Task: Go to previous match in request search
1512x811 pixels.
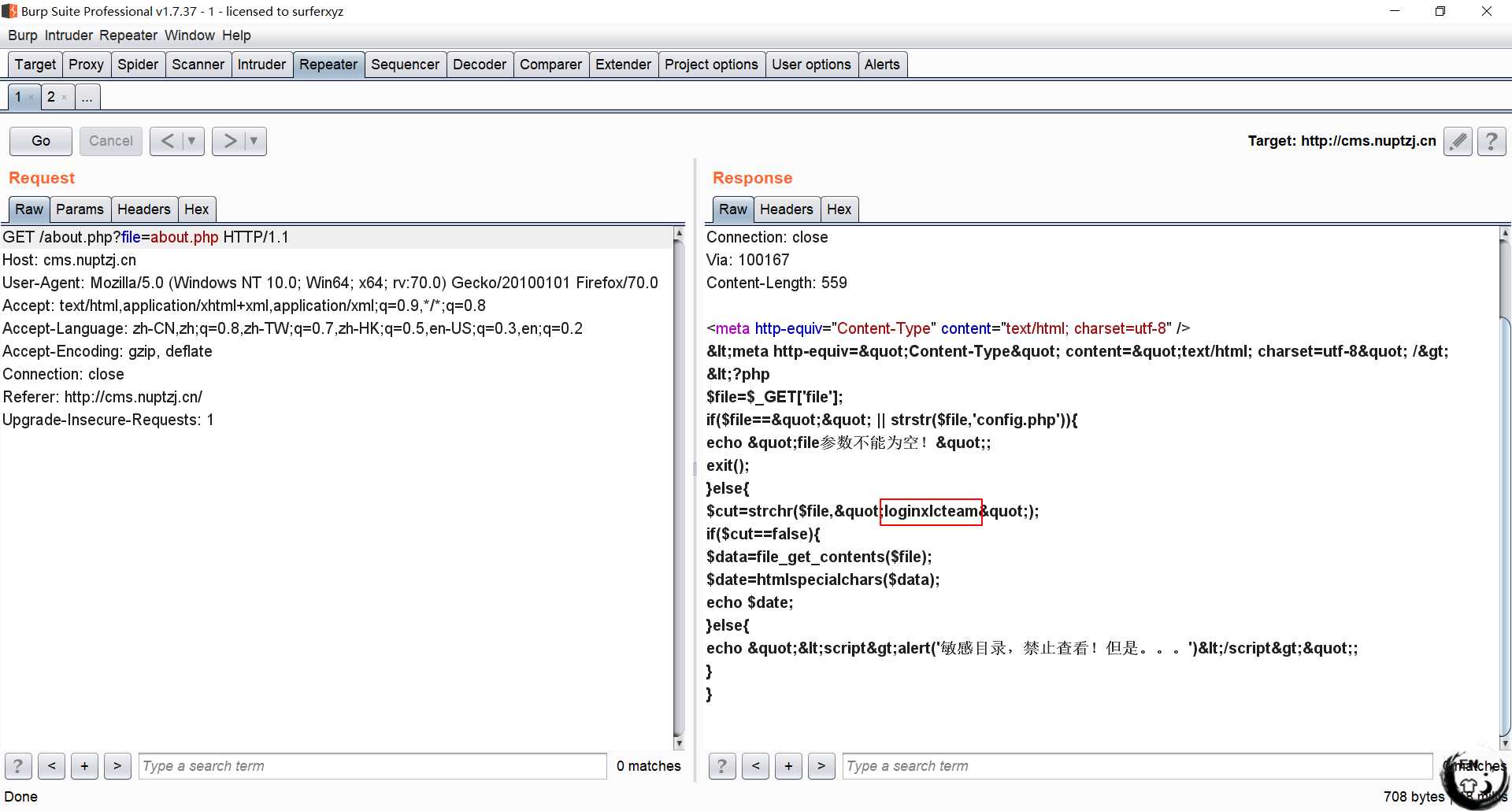Action: tap(51, 766)
